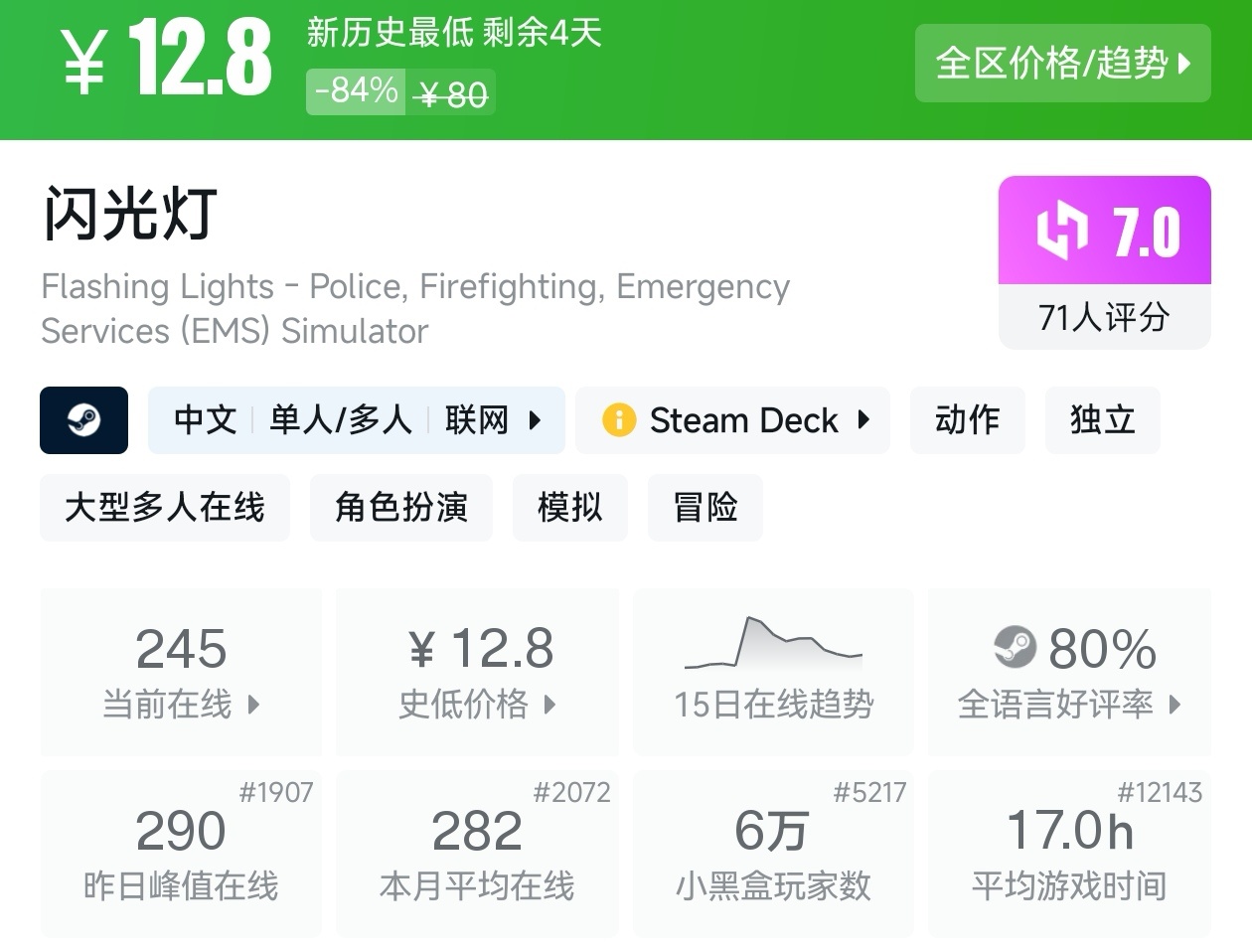Click the 71人评分 rating count
The height and width of the screenshot is (952, 1252).
coord(1104,318)
